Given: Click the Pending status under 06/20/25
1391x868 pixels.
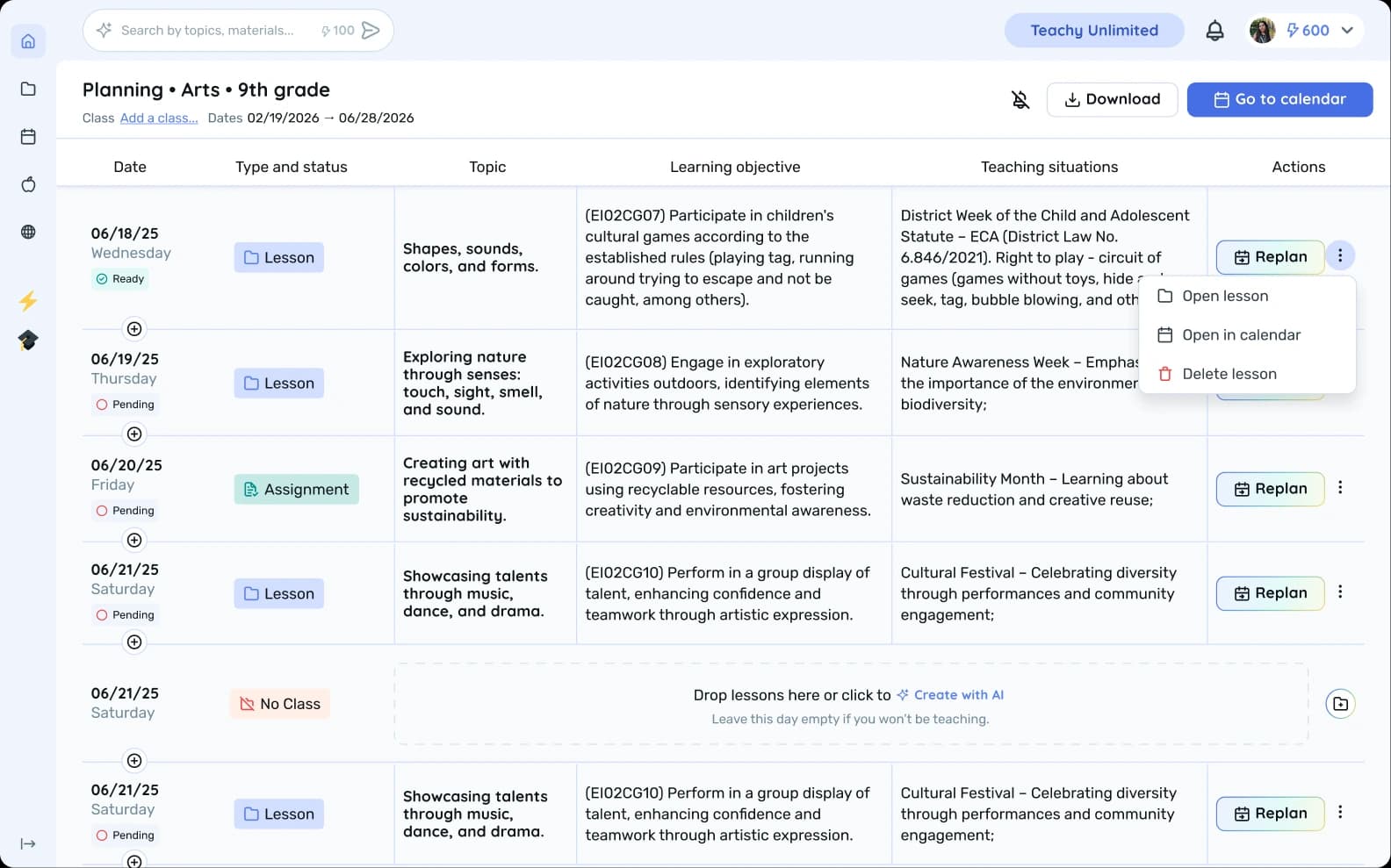Looking at the screenshot, I should (126, 511).
